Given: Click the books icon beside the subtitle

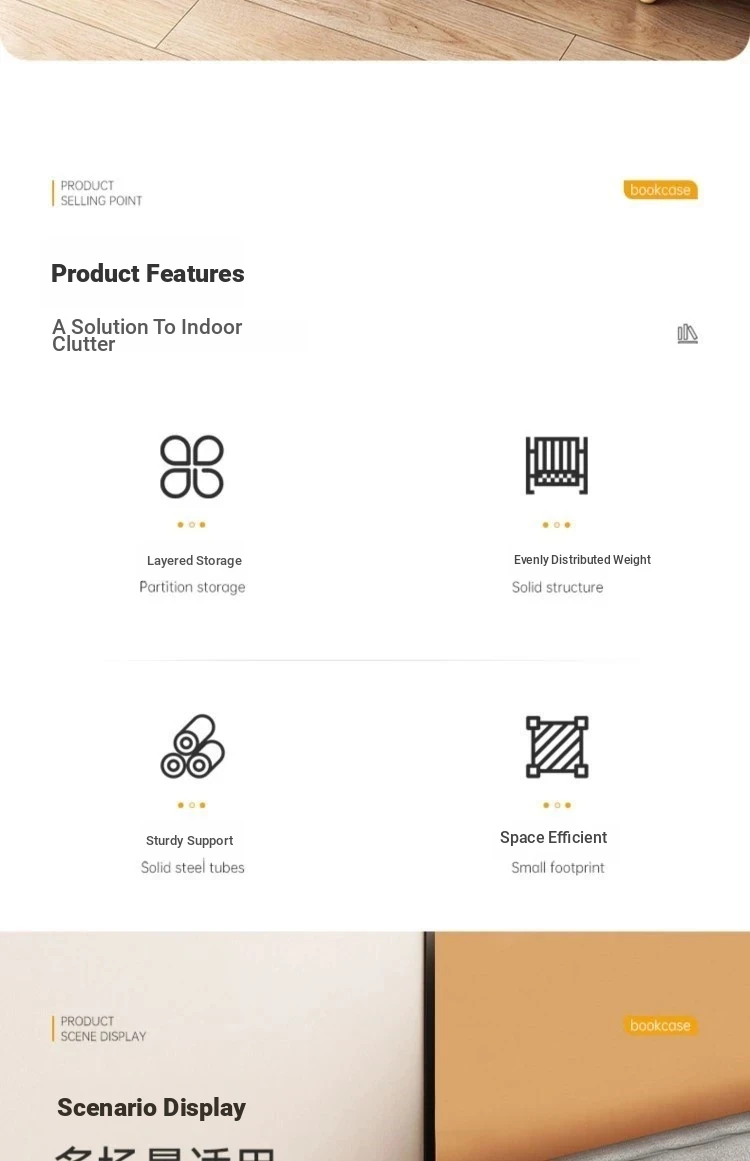Looking at the screenshot, I should pyautogui.click(x=687, y=334).
